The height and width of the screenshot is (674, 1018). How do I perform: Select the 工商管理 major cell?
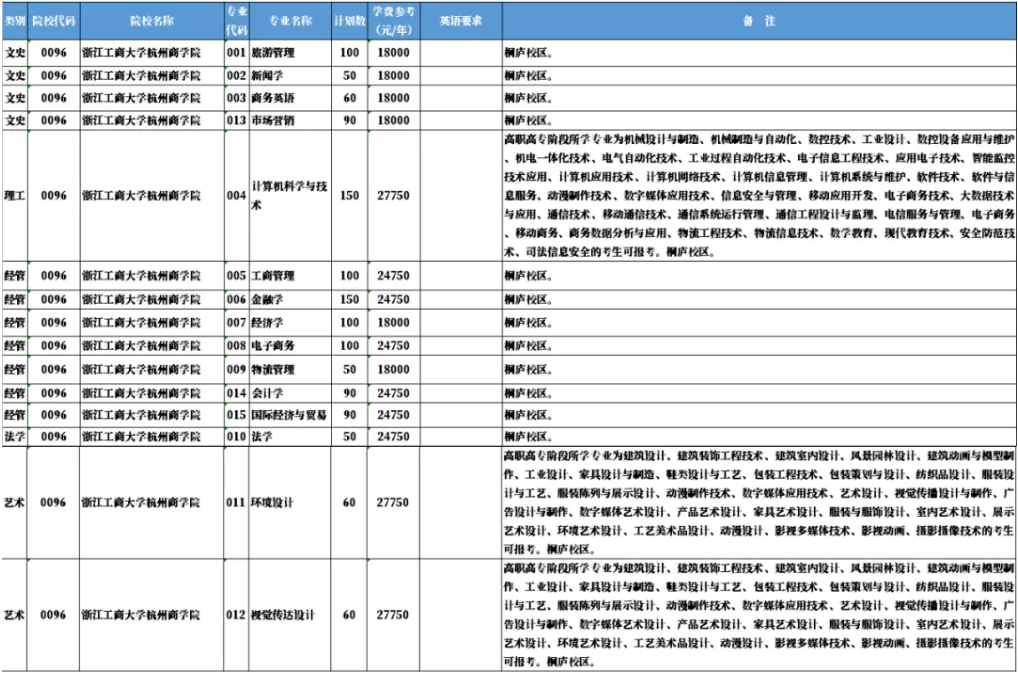(x=272, y=275)
